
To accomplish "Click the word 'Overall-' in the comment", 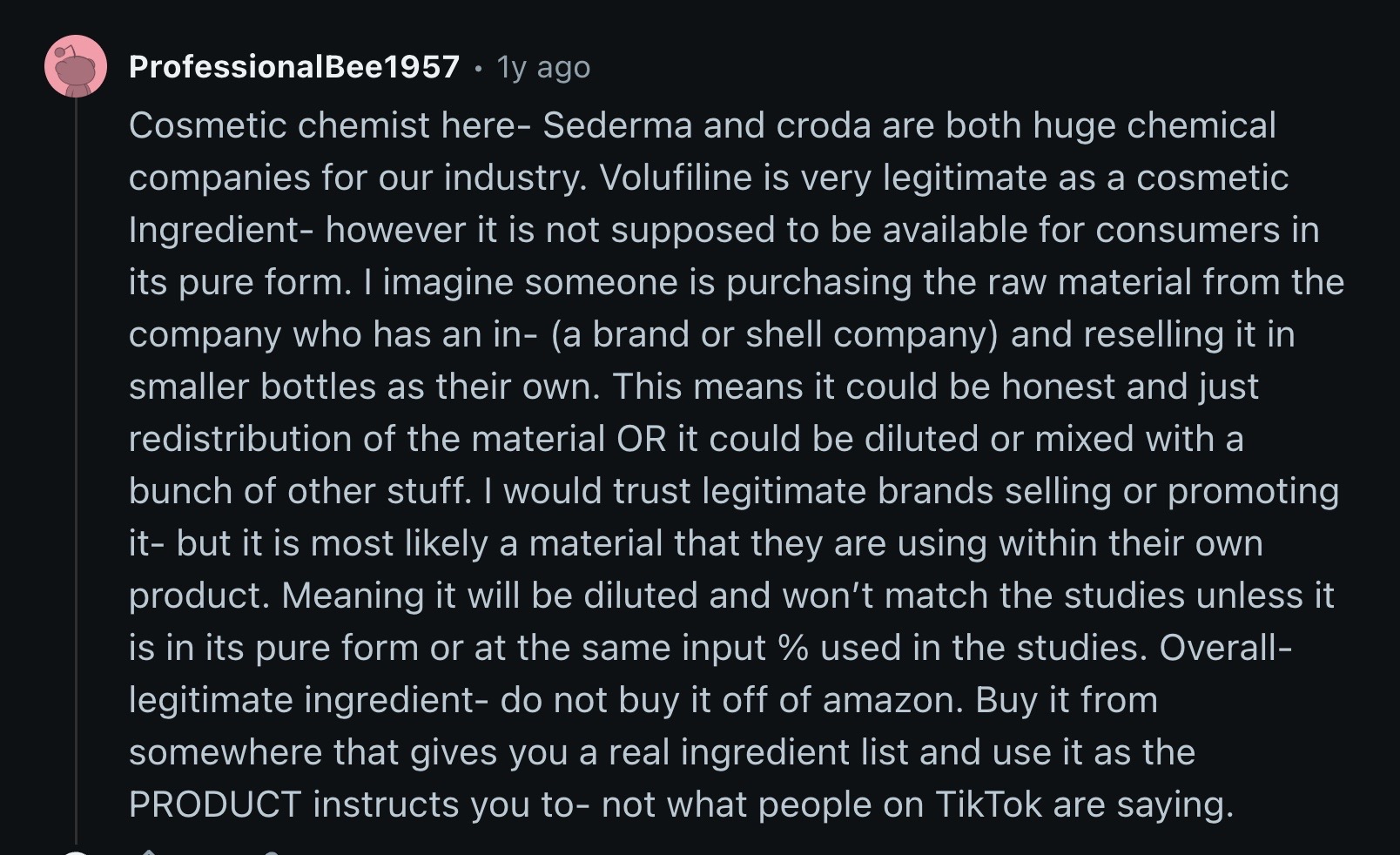I will 1226,648.
